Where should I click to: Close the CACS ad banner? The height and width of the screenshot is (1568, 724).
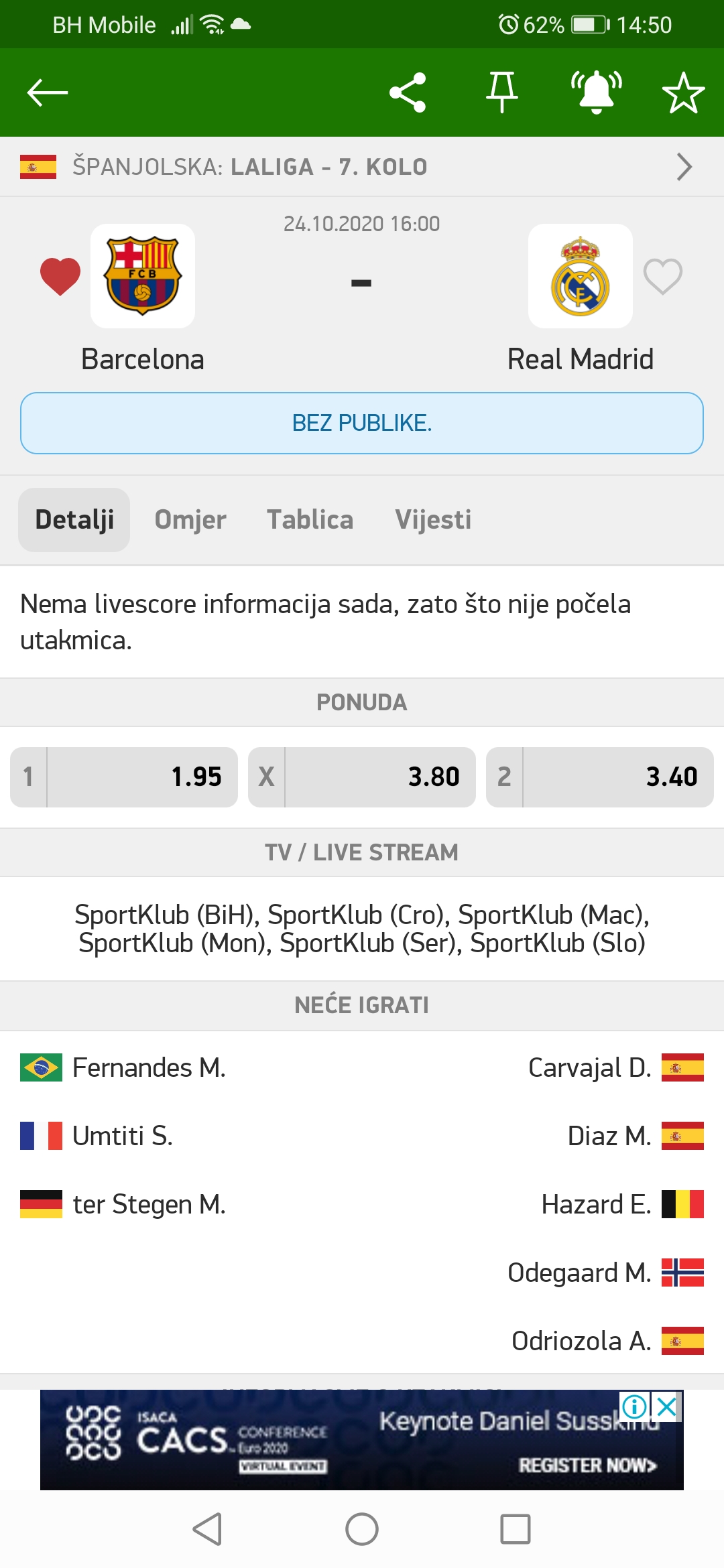[x=667, y=1407]
